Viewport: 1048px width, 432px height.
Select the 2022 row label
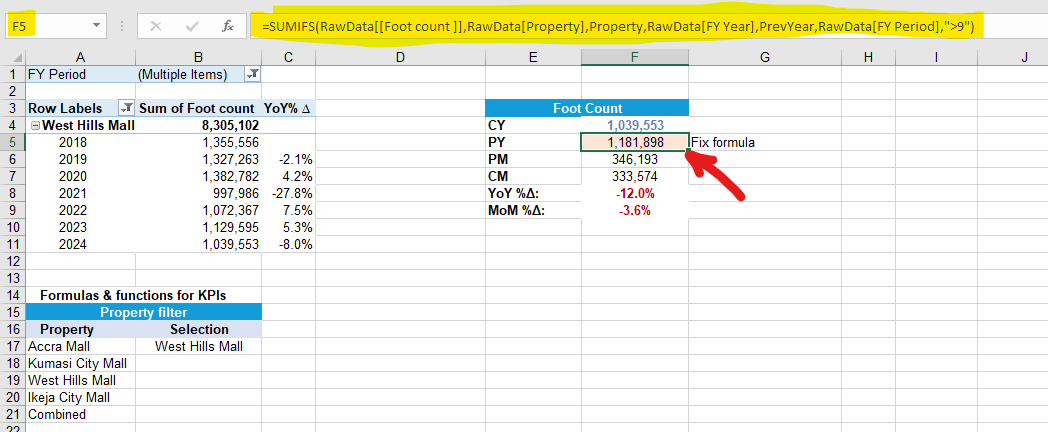pos(80,210)
